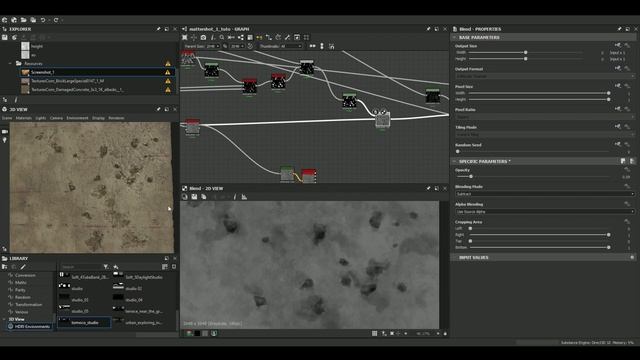Image resolution: width=640 pixels, height=360 pixels.
Task: Pin the Explorer panel
Action: (x=158, y=29)
